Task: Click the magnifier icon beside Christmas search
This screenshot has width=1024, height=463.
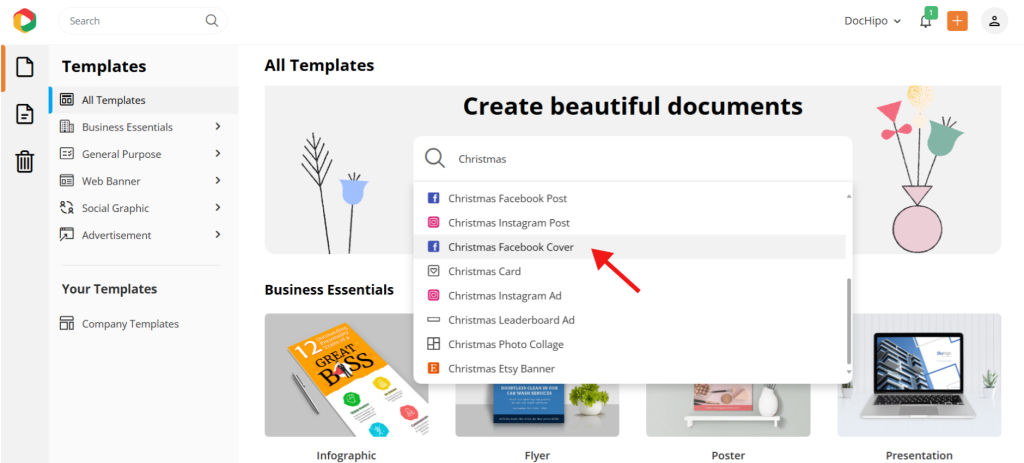Action: pyautogui.click(x=435, y=158)
